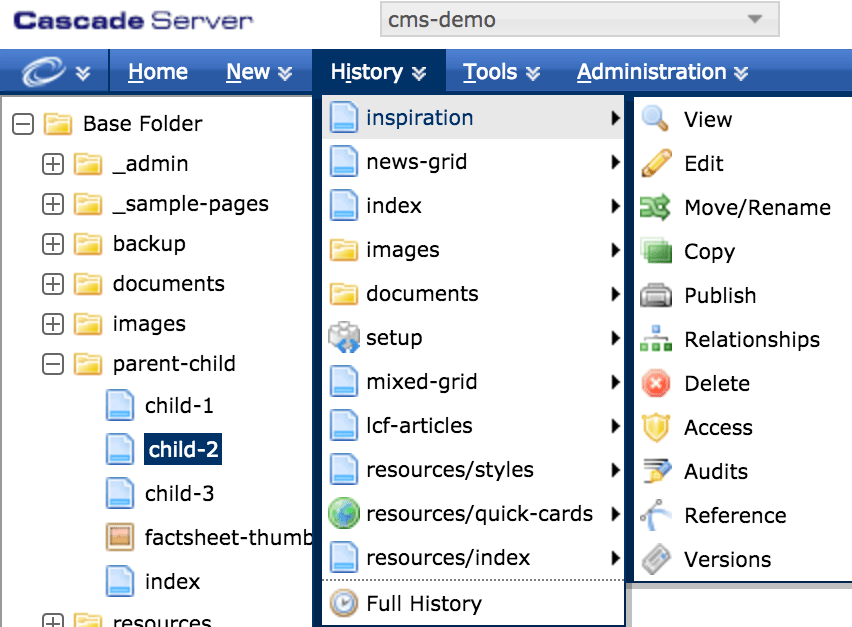Select the child-3 page in tree
The width and height of the screenshot is (852, 627).
coord(179,493)
